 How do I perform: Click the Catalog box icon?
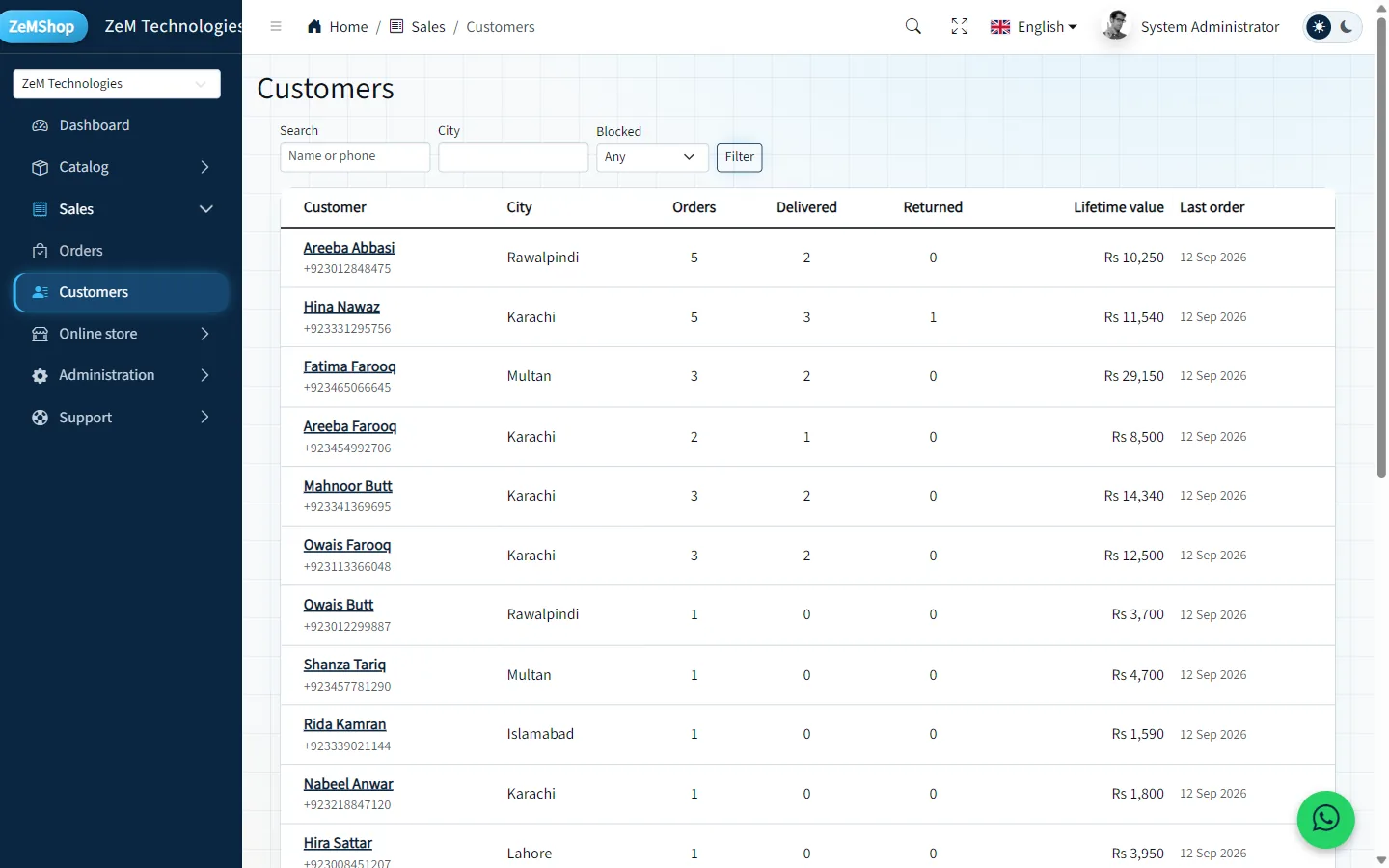[40, 167]
